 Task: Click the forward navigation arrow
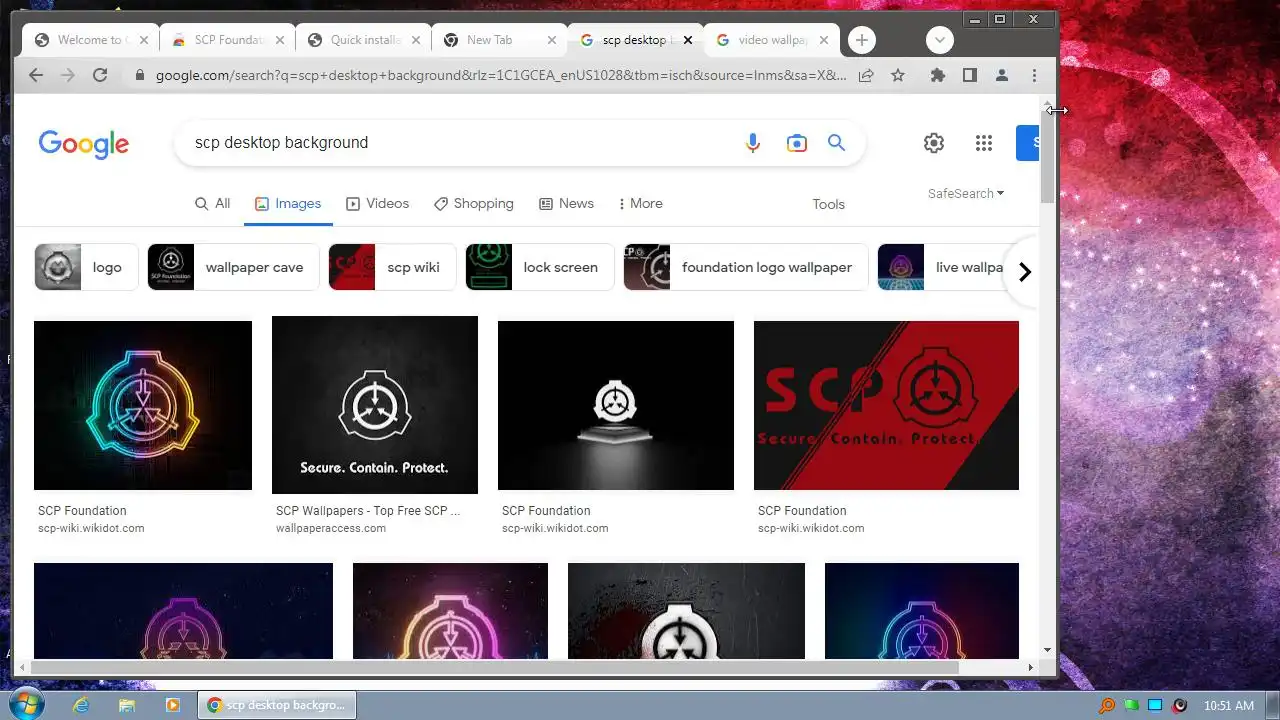point(68,75)
